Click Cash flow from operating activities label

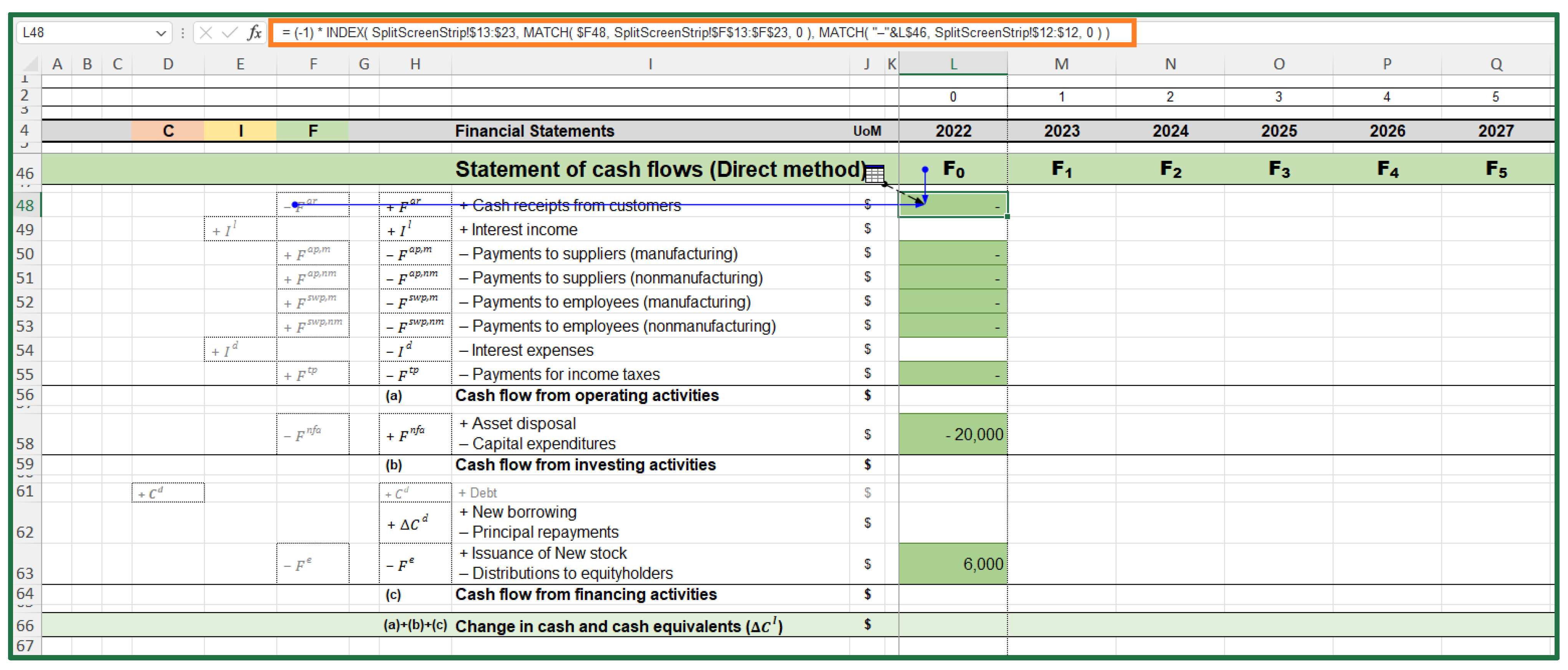(587, 396)
